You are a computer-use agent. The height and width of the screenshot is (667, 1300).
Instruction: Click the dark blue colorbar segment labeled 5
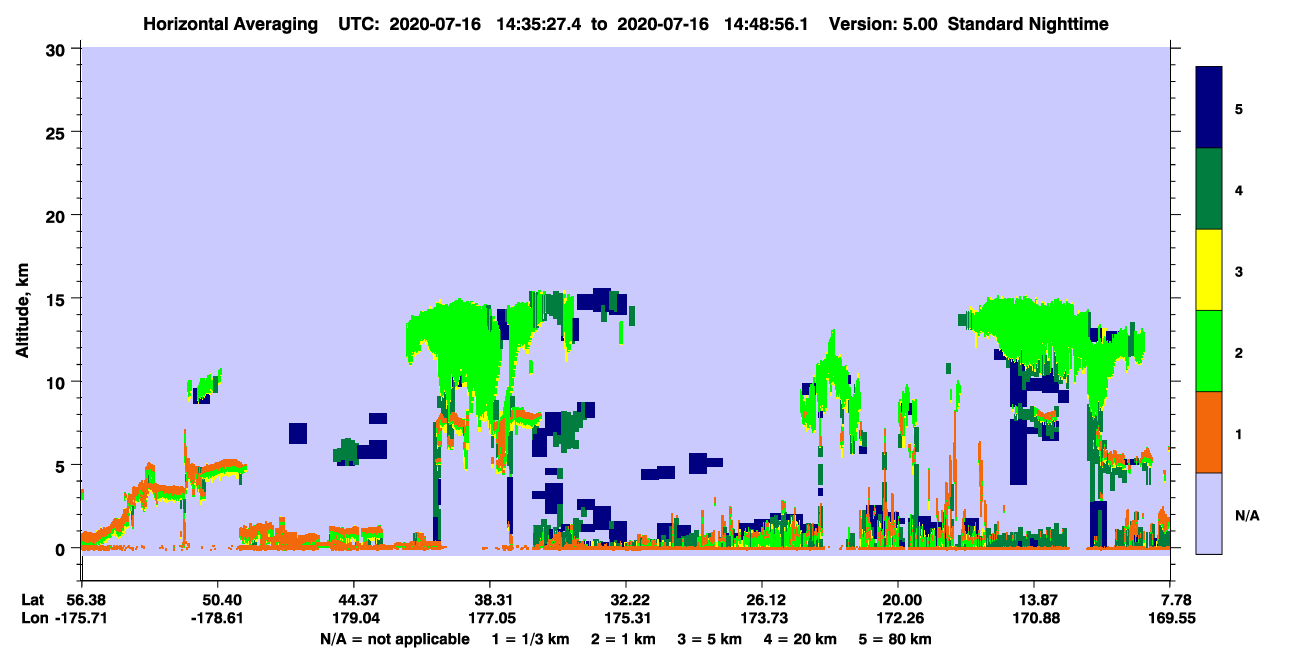1209,108
